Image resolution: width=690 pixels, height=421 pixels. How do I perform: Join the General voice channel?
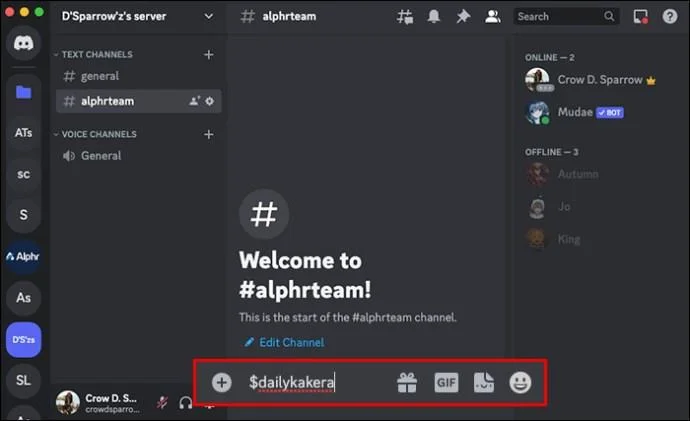[x=100, y=156]
